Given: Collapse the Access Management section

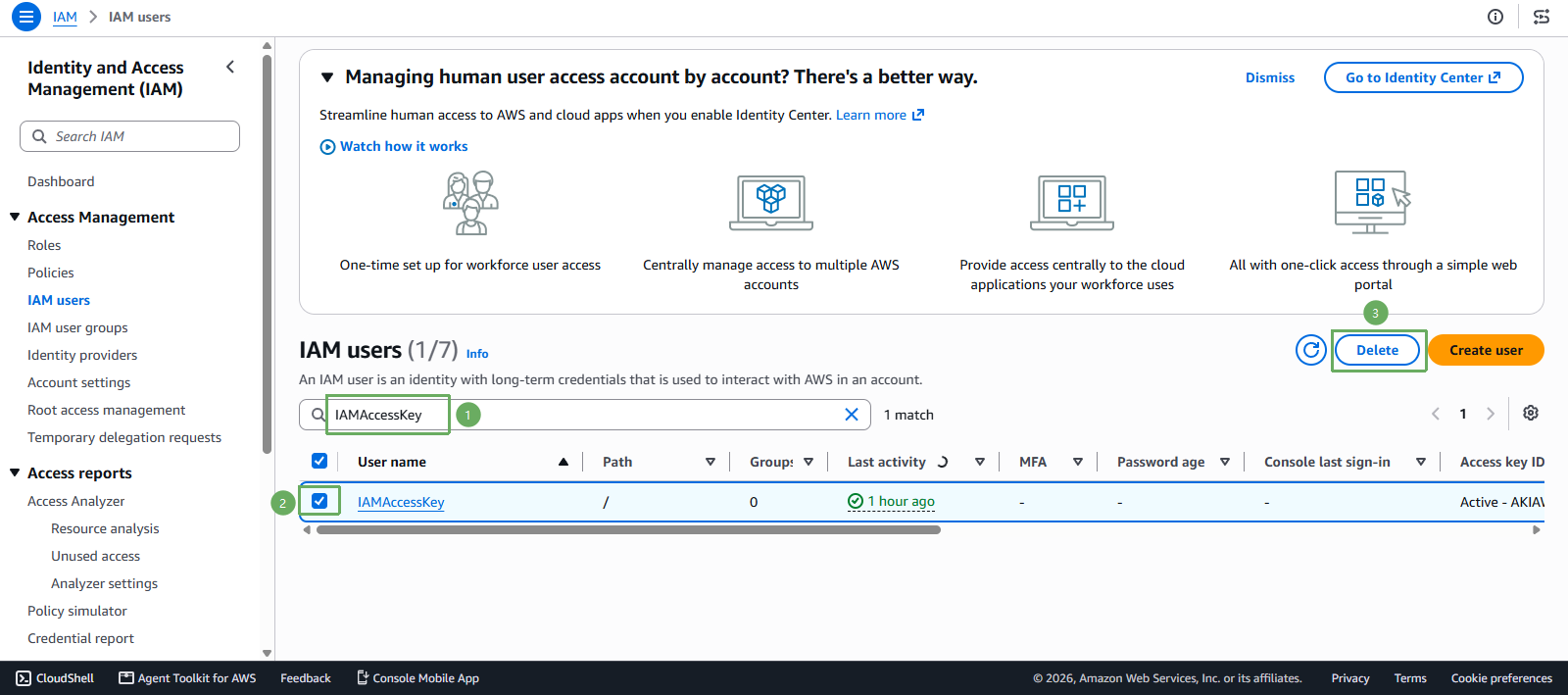Looking at the screenshot, I should [x=15, y=217].
